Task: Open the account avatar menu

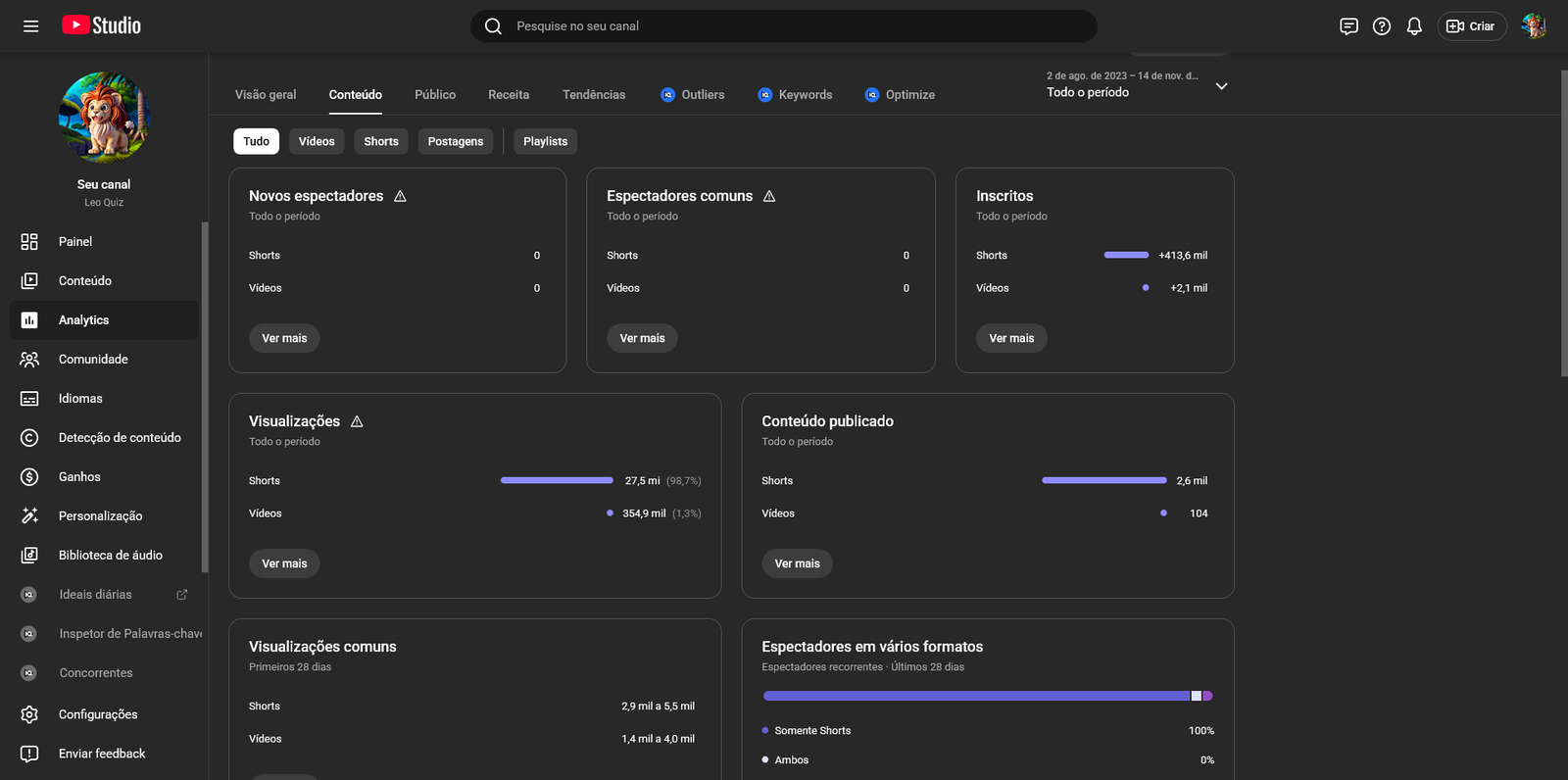Action: tap(1533, 26)
